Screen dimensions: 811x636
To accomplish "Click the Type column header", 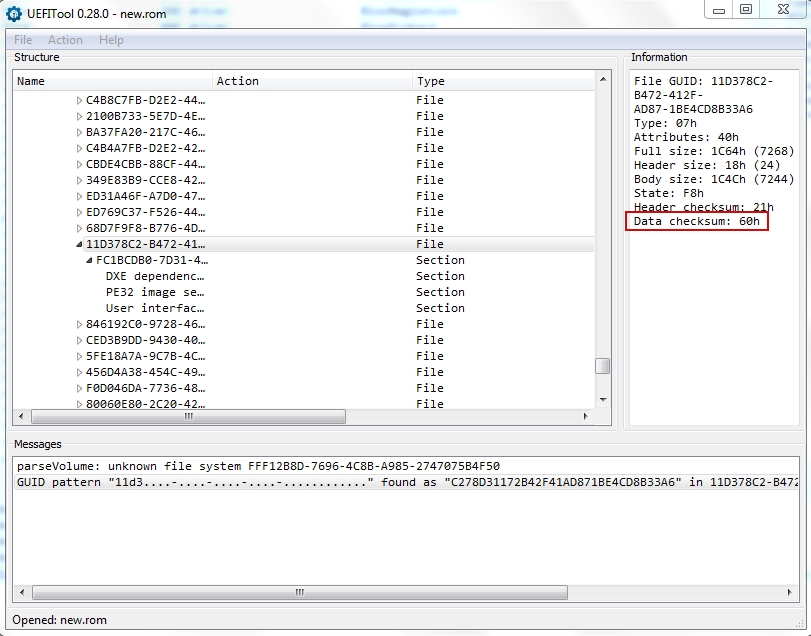I will 504,81.
